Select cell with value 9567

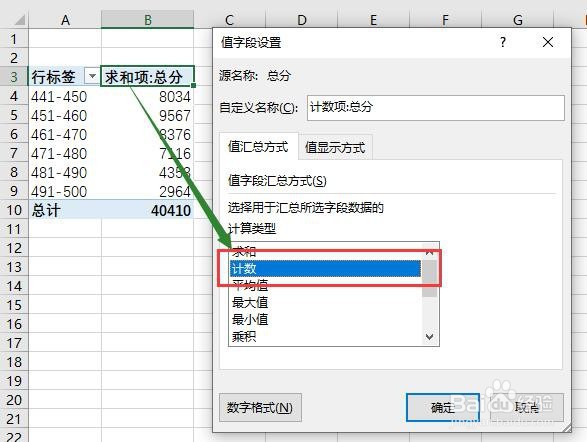click(x=147, y=115)
